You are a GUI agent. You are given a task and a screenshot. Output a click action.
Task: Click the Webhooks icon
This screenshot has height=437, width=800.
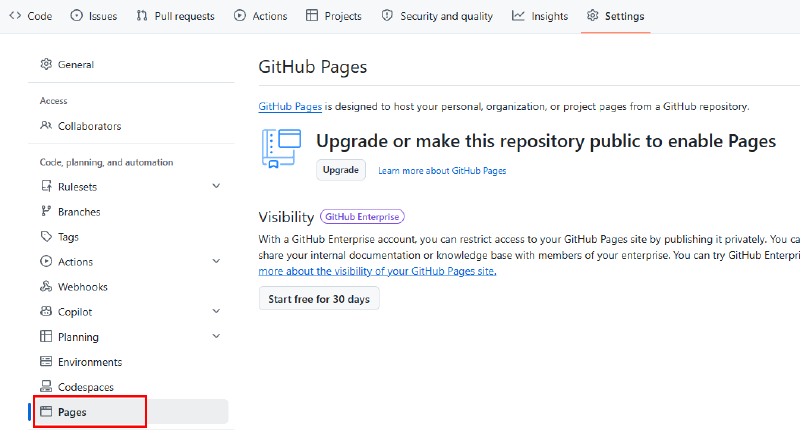click(x=46, y=286)
